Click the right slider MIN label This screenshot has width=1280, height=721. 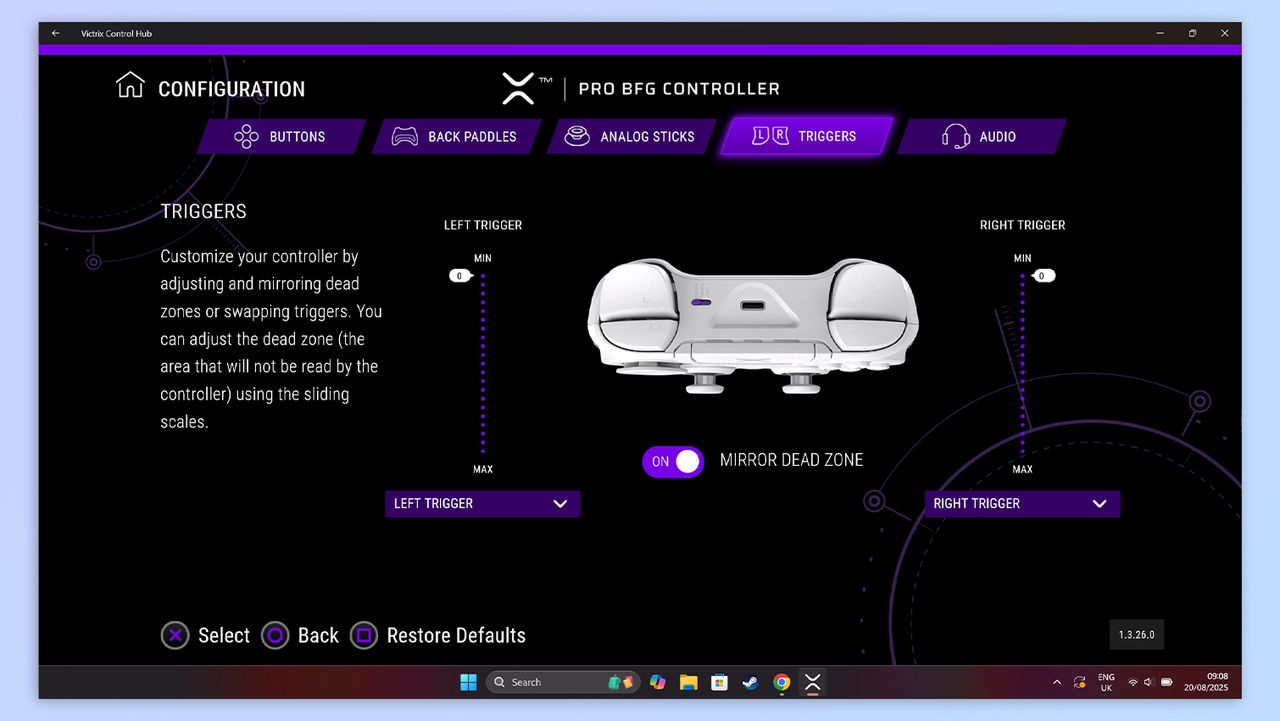1022,258
